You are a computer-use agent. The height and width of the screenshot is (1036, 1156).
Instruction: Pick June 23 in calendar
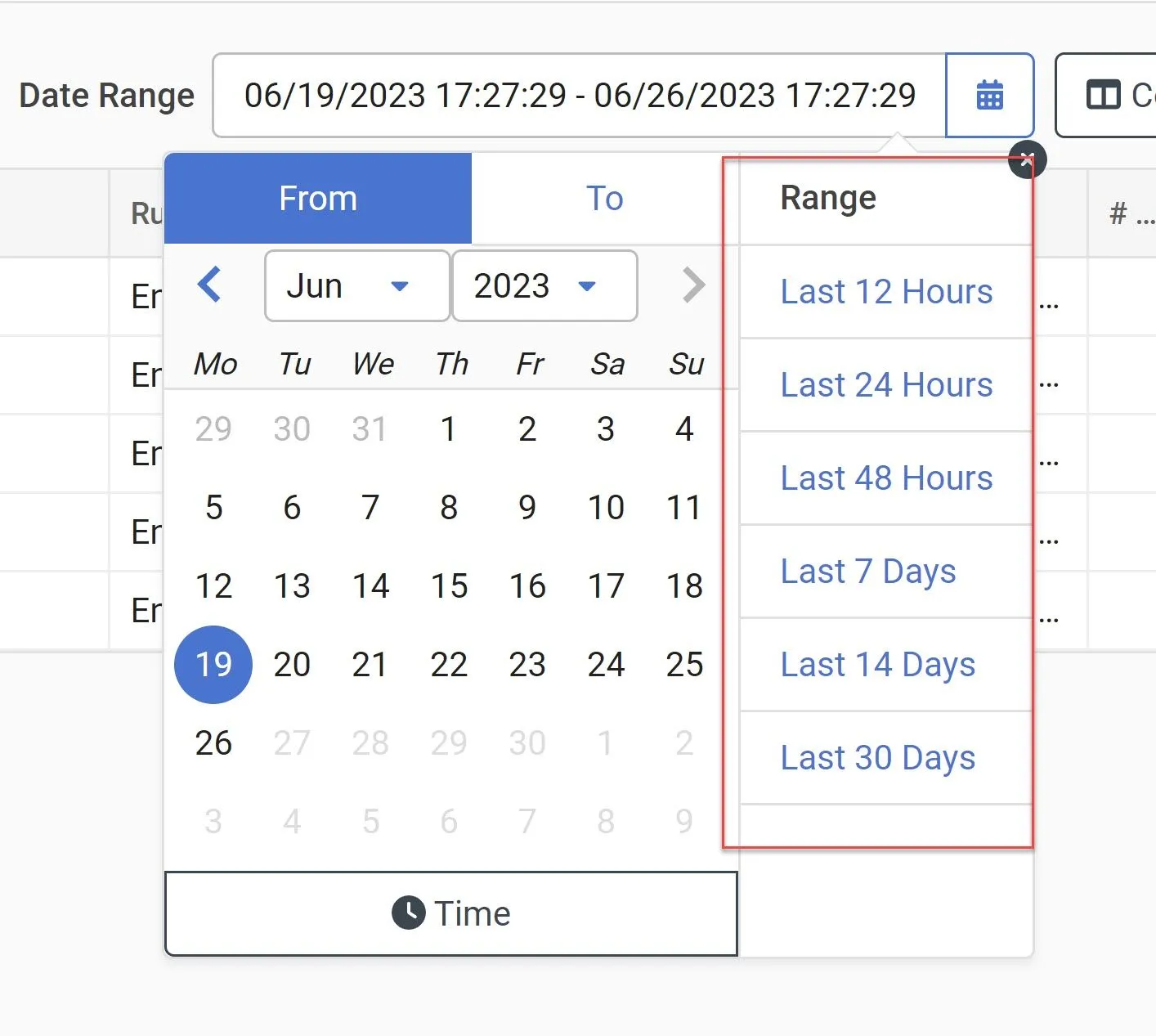pos(527,665)
